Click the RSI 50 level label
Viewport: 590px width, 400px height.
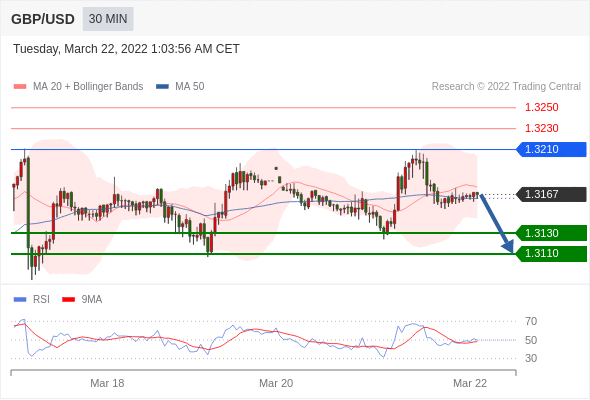click(x=531, y=340)
